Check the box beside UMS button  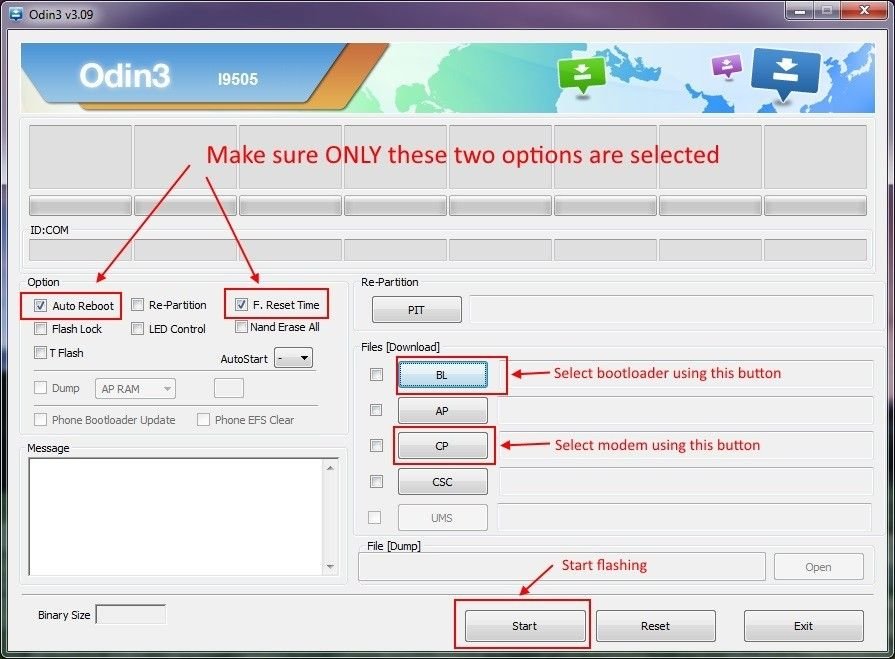point(374,518)
